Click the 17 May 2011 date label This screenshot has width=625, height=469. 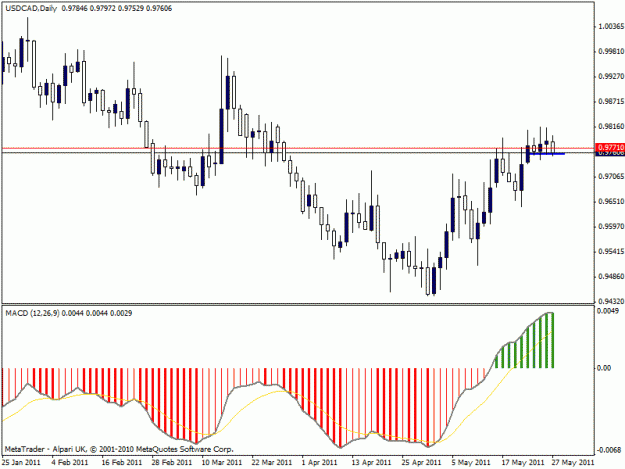point(523,463)
